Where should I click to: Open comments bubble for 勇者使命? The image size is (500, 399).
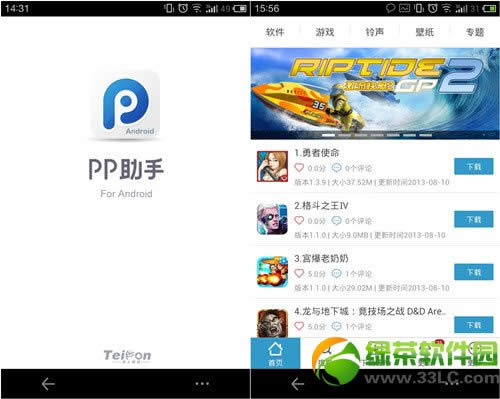[336, 168]
